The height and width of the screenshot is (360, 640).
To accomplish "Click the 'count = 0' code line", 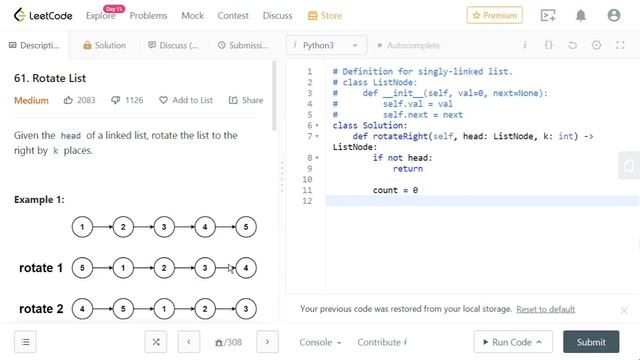I will click(395, 190).
